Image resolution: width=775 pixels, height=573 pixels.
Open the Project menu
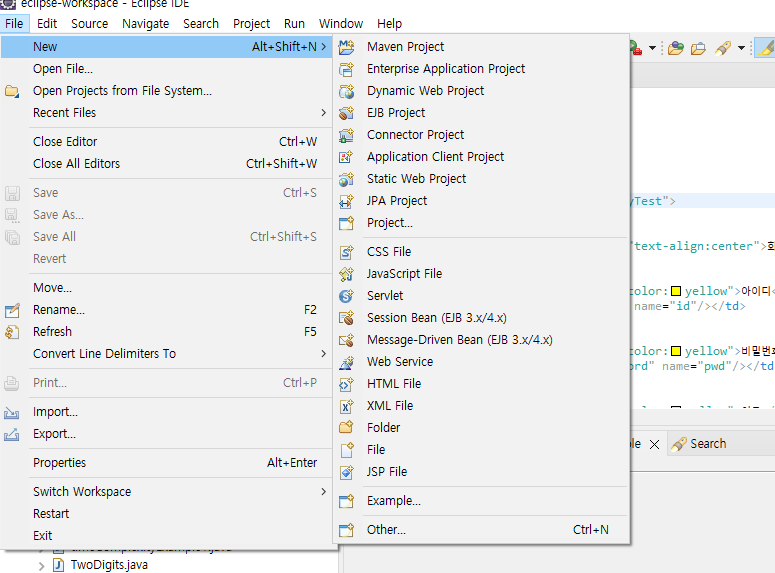[252, 24]
